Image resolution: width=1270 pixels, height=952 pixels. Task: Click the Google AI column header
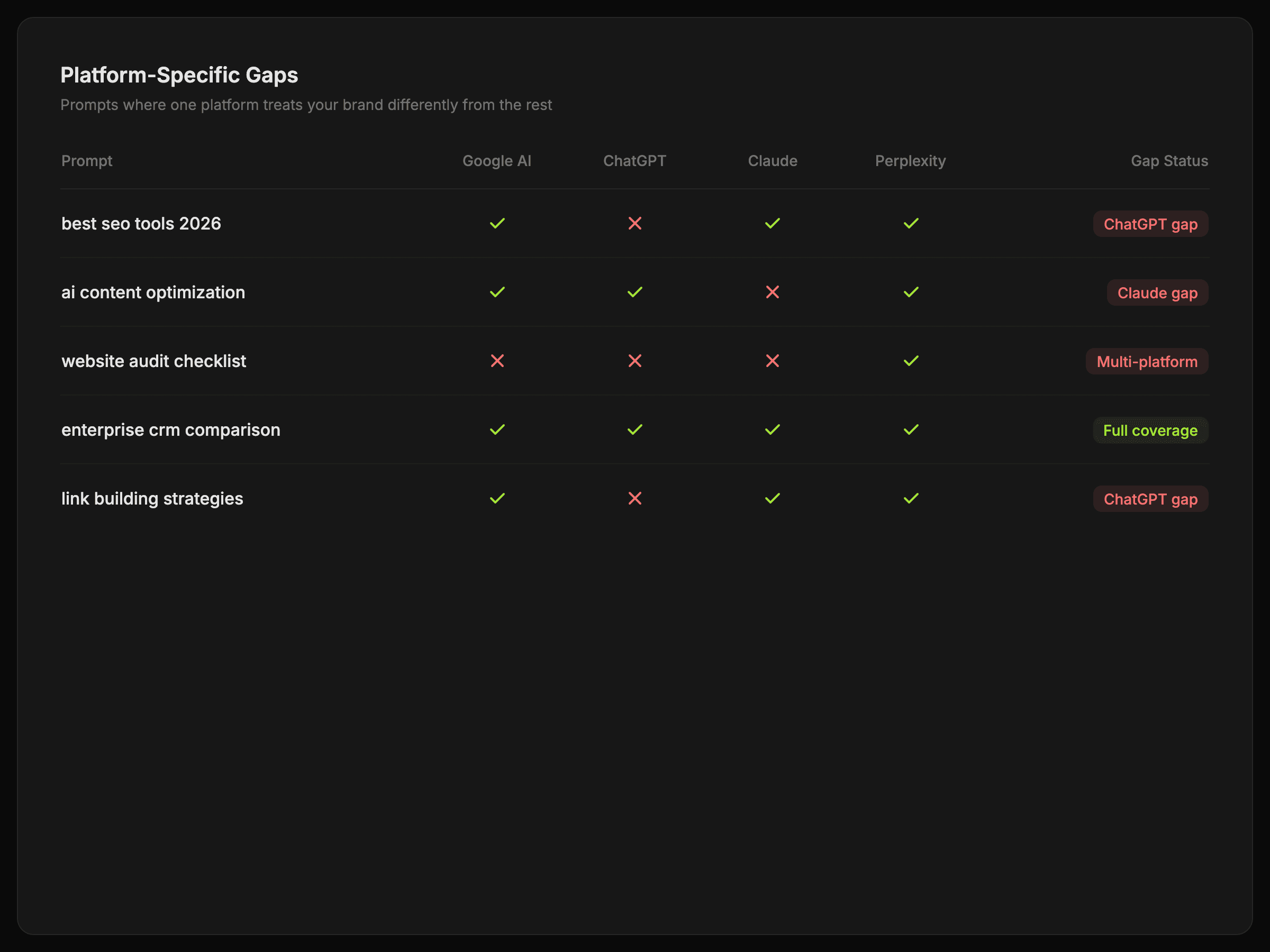pos(497,161)
